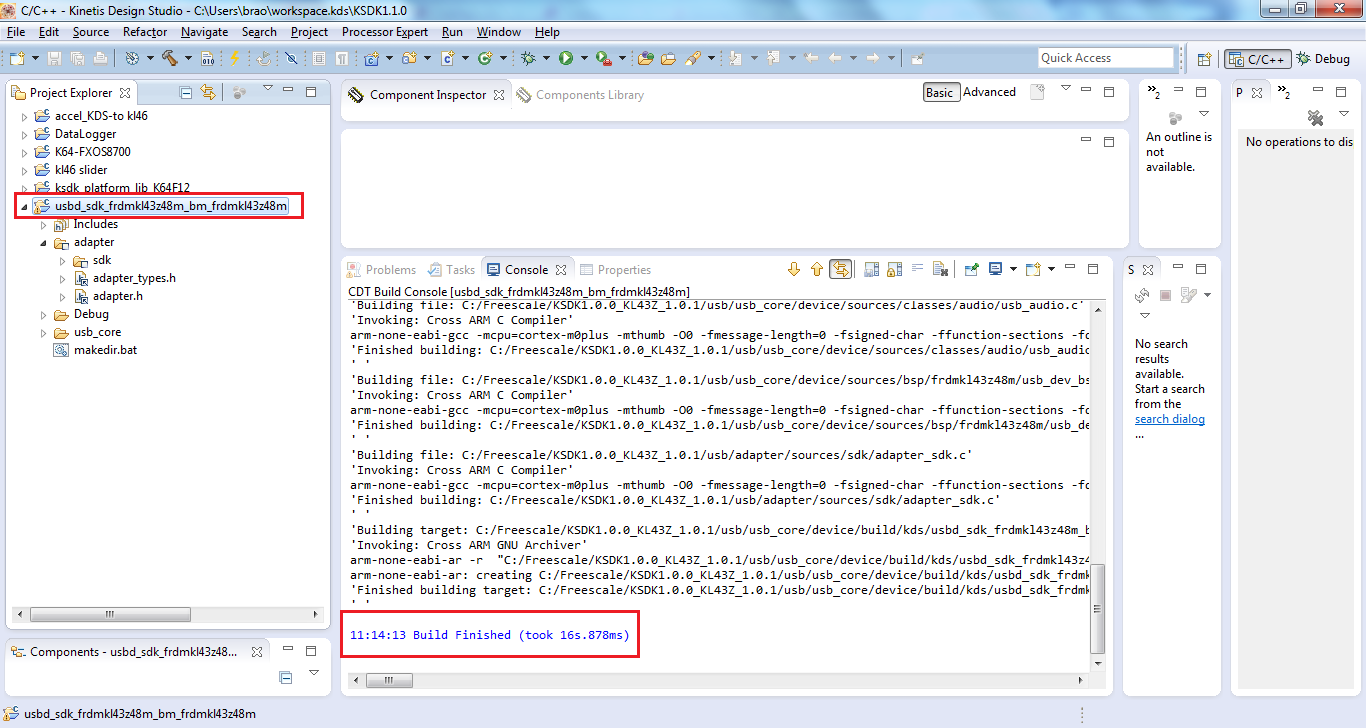Toggle Wrap/Show Console When Output Changes button
The image size is (1366, 728).
coord(841,269)
